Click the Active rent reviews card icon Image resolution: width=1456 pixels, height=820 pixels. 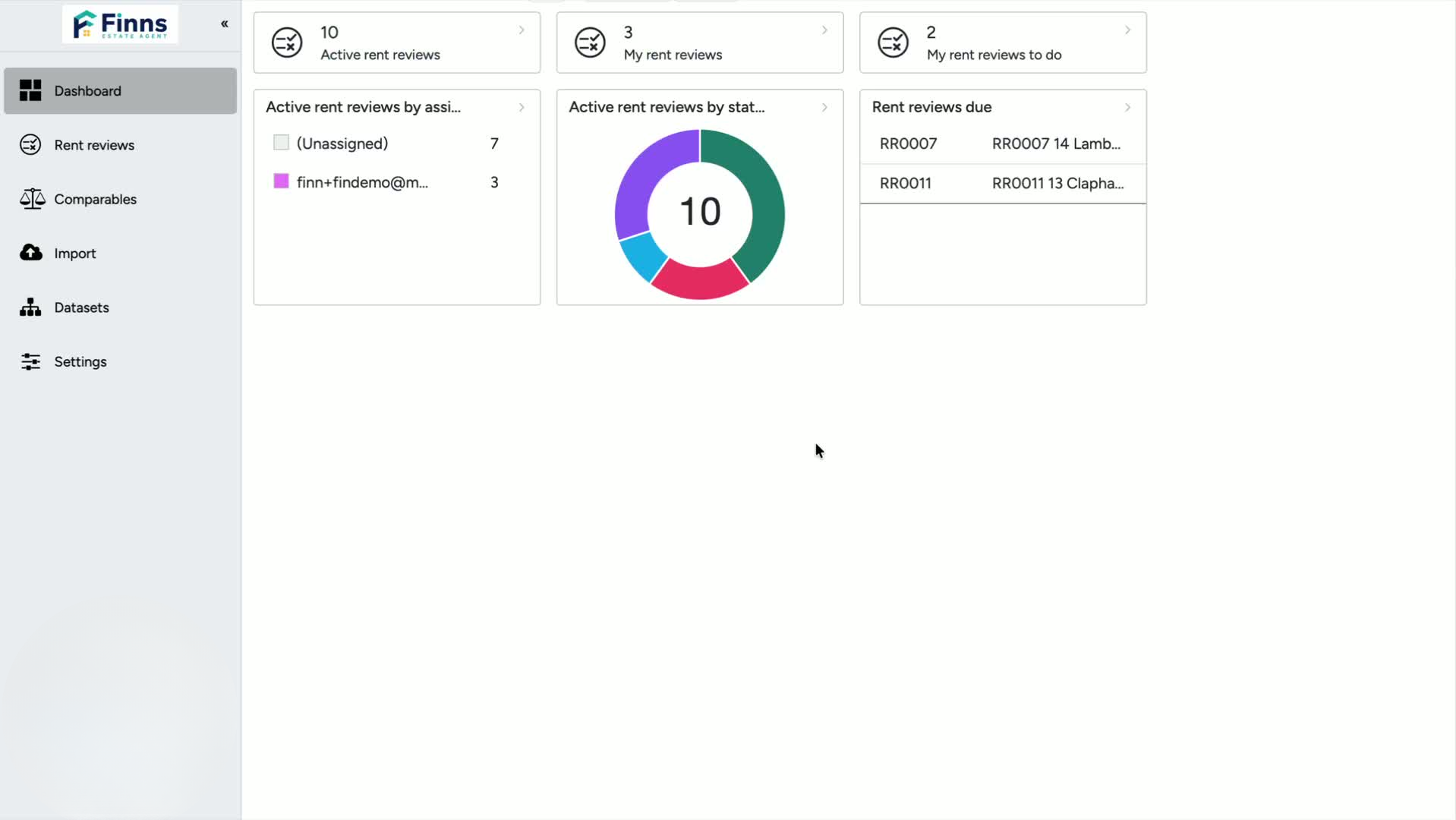coord(287,43)
